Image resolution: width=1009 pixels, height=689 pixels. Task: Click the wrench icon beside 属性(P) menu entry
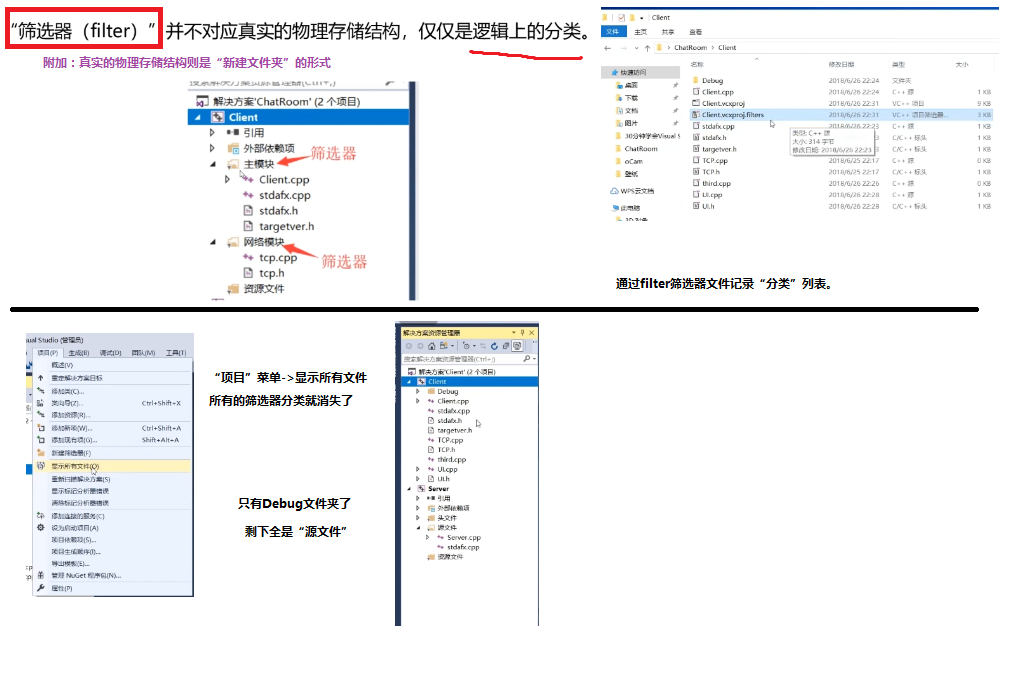(x=40, y=588)
